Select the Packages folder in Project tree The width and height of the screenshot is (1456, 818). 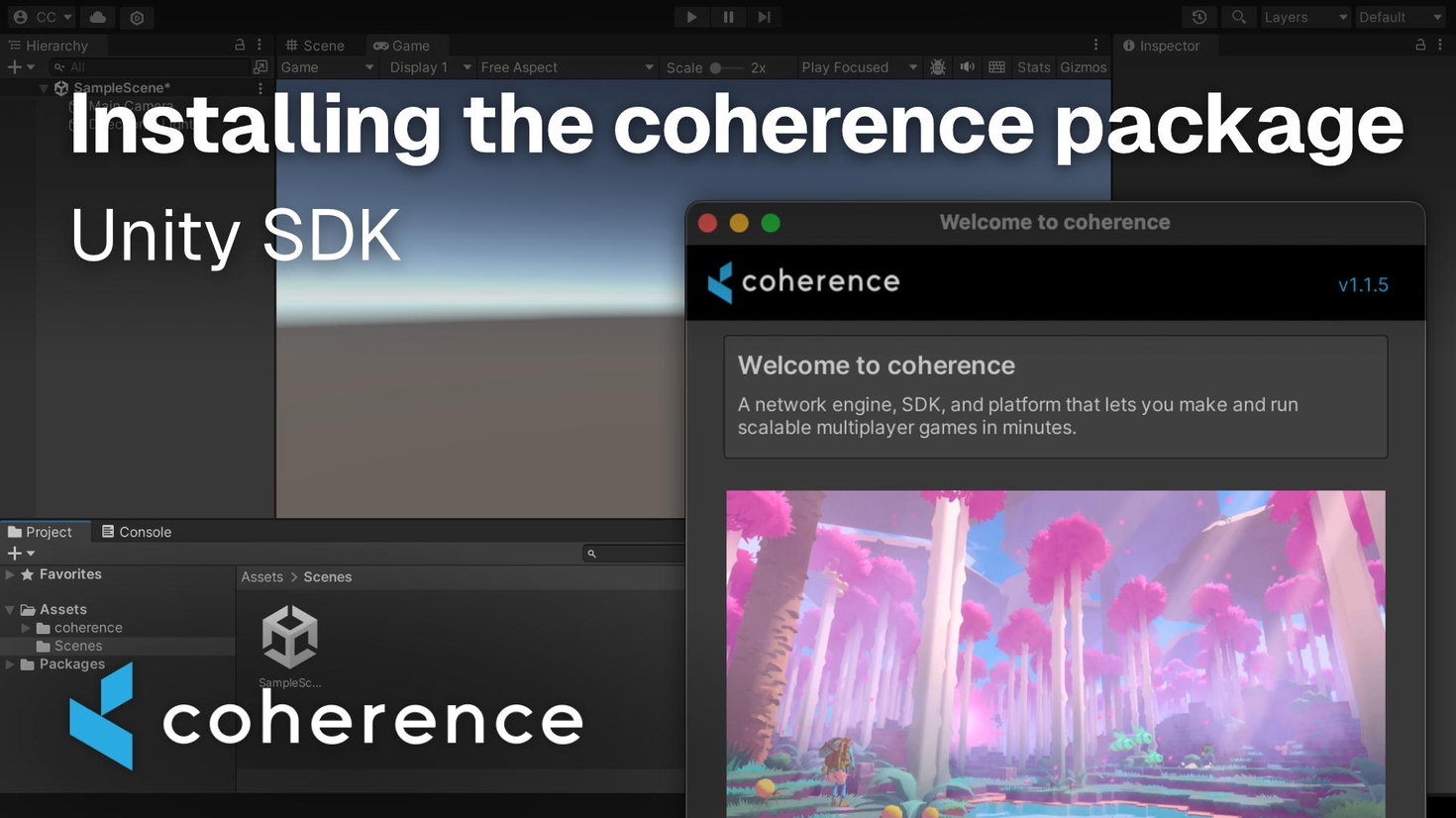click(x=71, y=665)
